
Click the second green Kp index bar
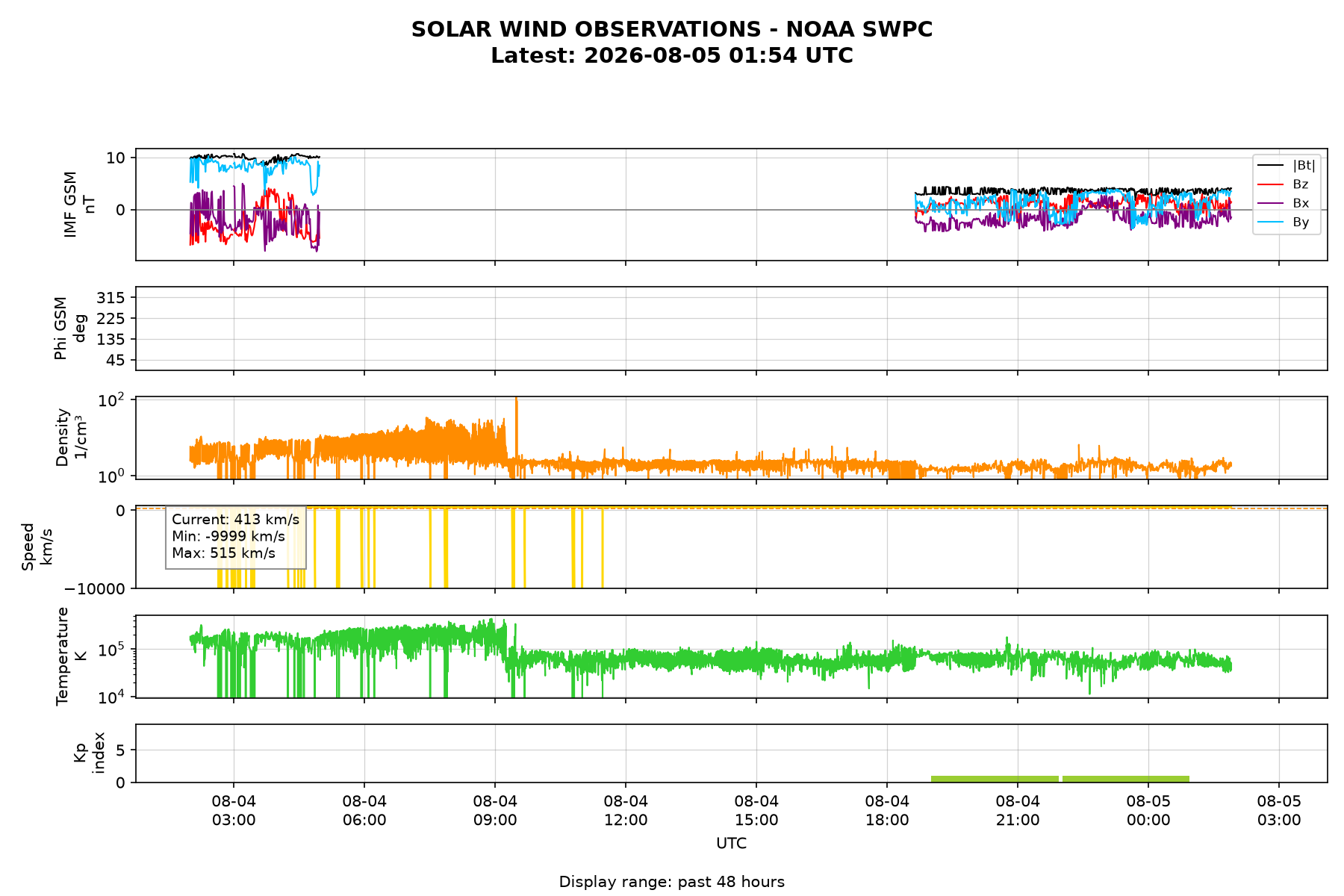(1126, 779)
